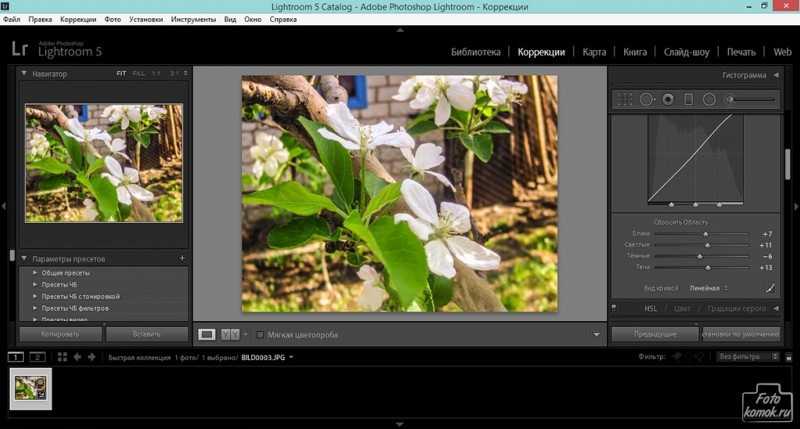
Task: Switch to Слайд-шоу module
Action: (686, 52)
